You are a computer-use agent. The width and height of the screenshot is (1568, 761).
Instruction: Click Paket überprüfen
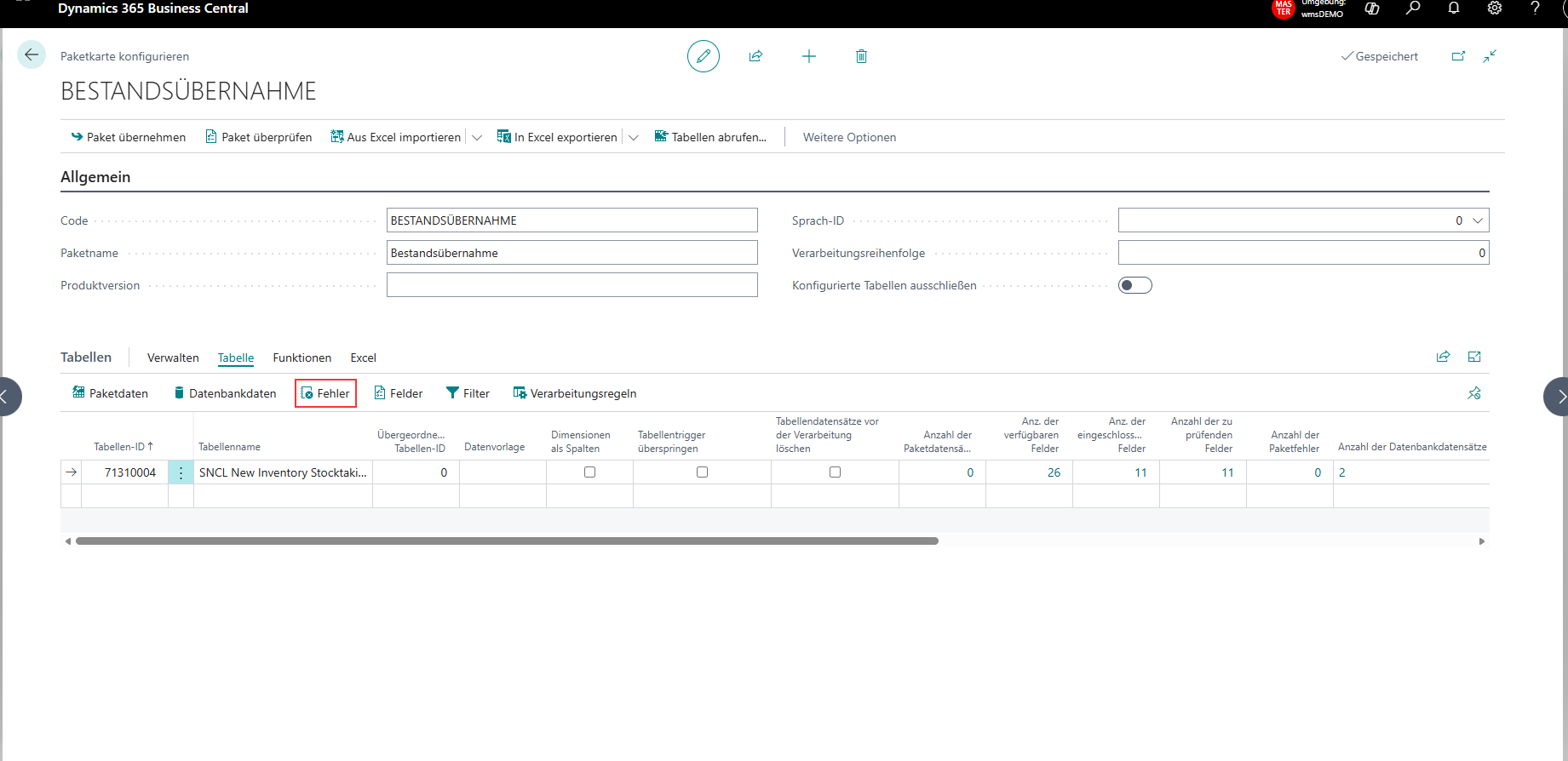click(x=258, y=137)
